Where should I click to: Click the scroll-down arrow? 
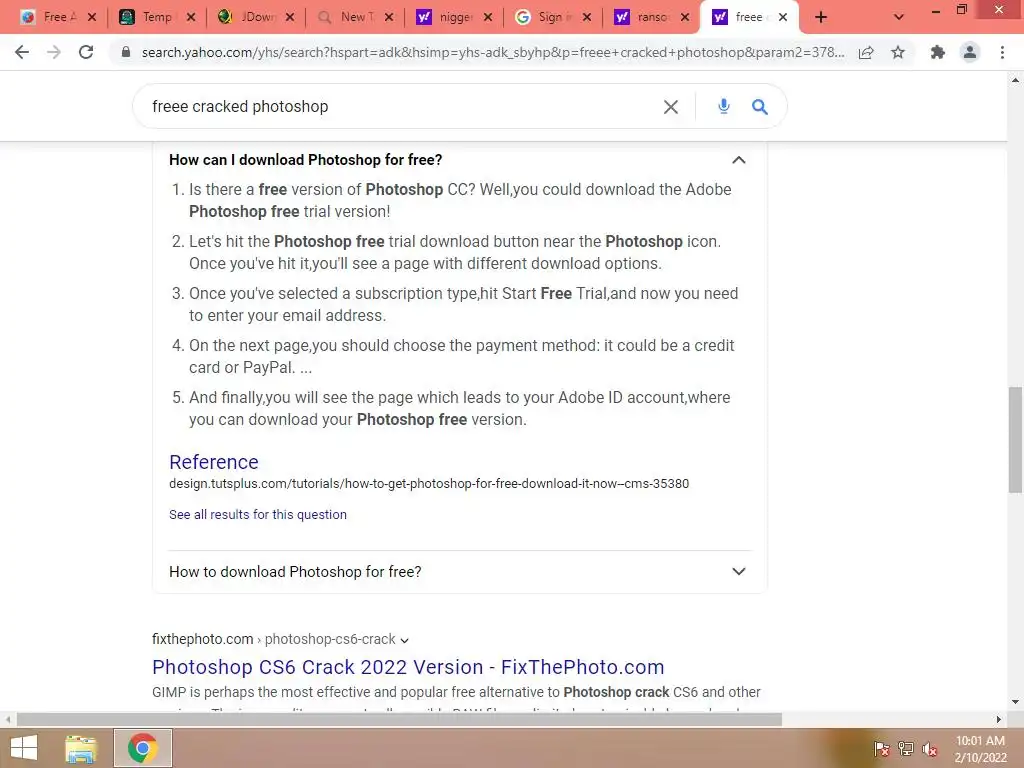pos(1015,702)
